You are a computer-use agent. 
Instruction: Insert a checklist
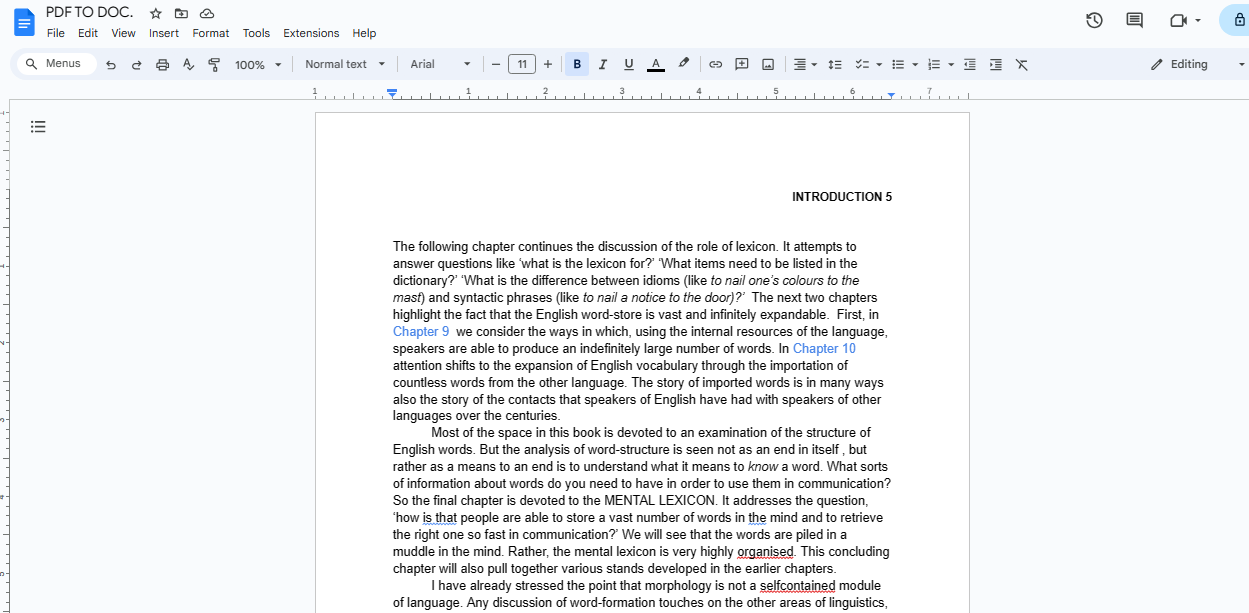coord(862,64)
